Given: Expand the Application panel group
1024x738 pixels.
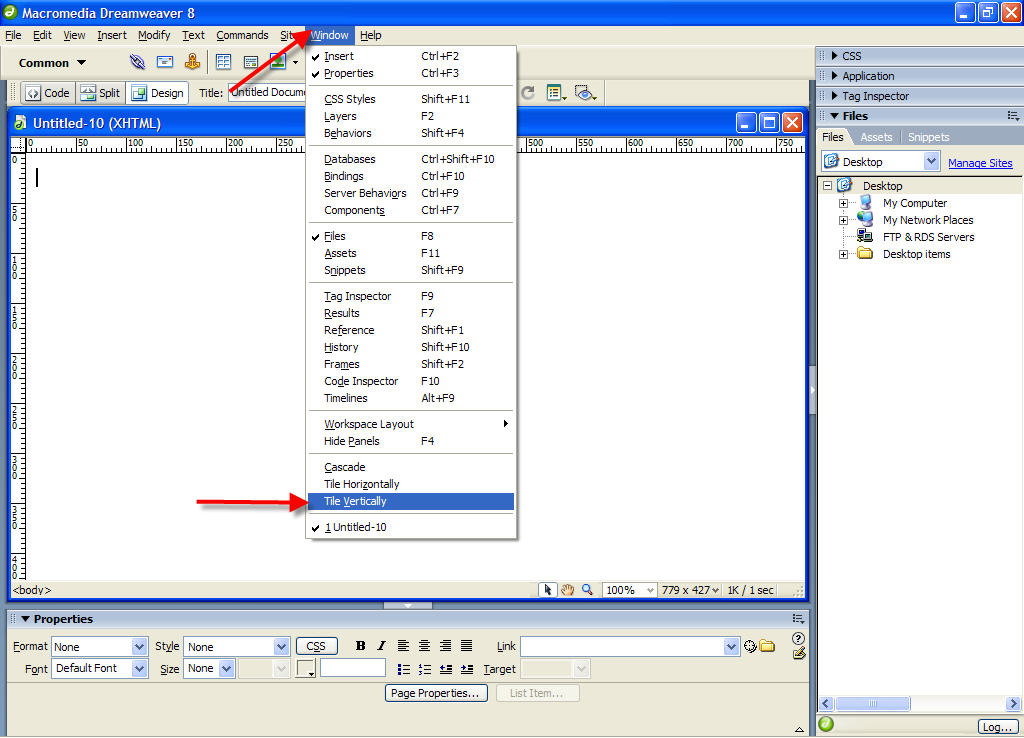Looking at the screenshot, I should [x=835, y=76].
